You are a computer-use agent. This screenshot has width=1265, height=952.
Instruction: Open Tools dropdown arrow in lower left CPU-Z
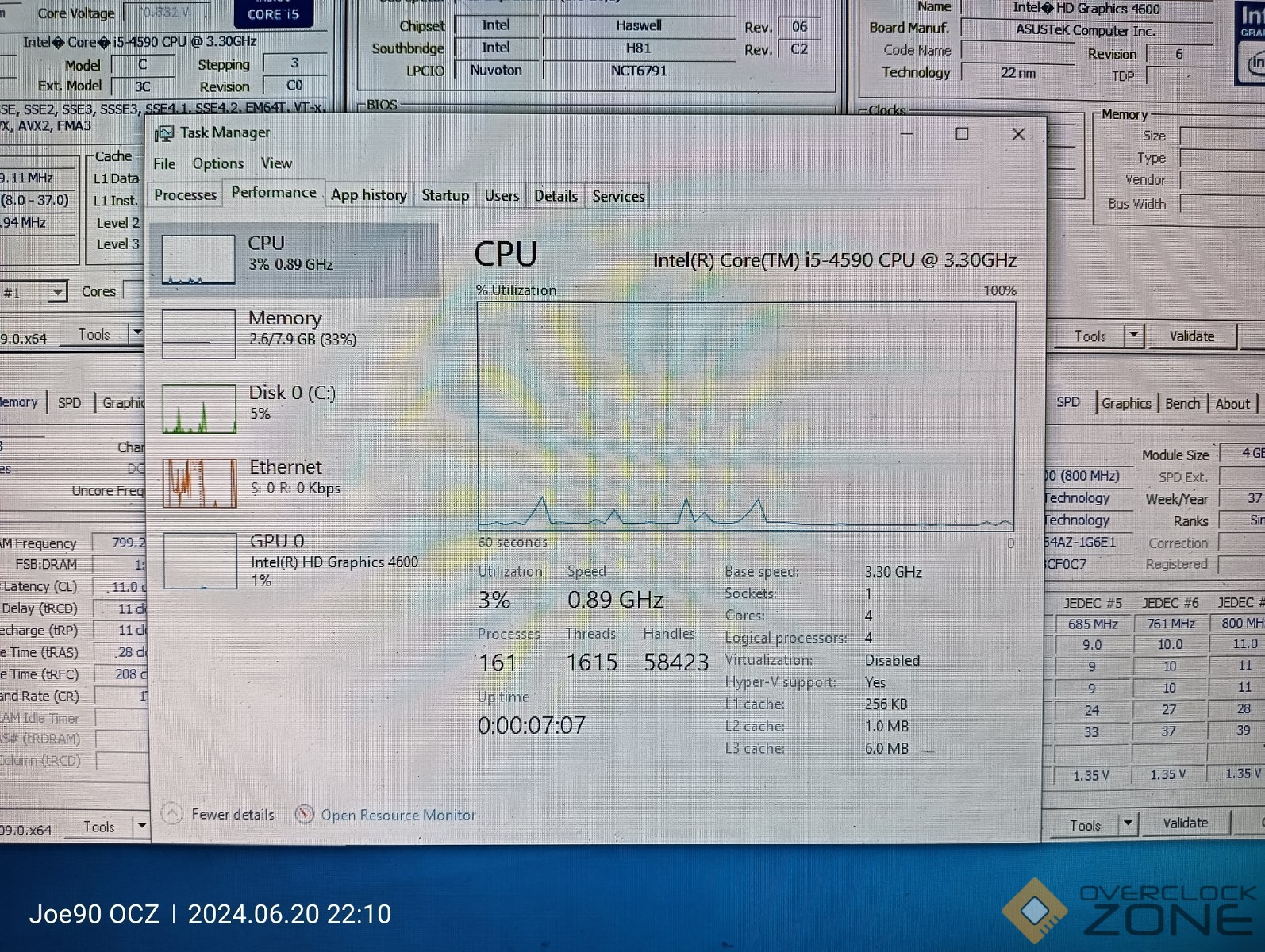pyautogui.click(x=141, y=826)
